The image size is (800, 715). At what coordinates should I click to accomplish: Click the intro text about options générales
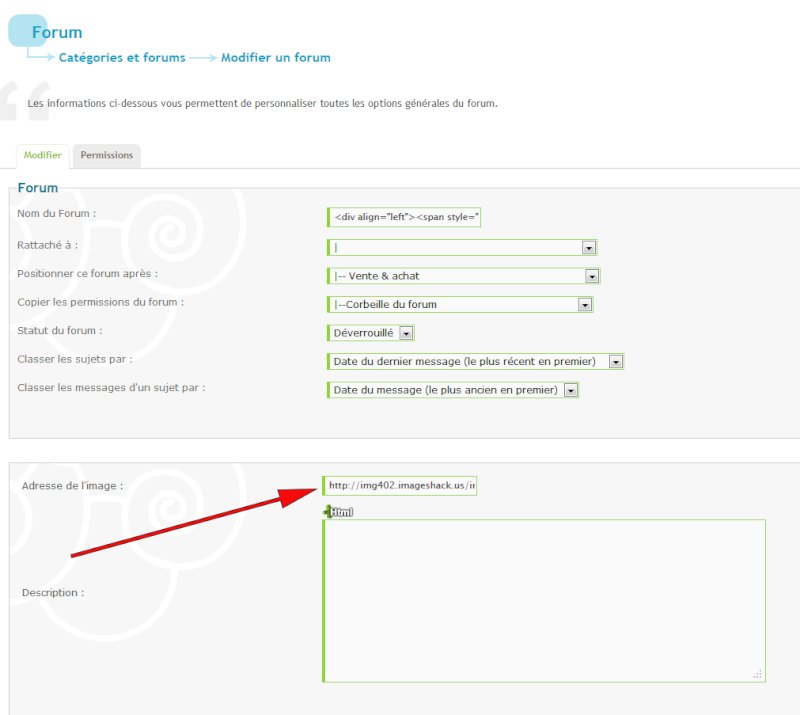(x=262, y=104)
